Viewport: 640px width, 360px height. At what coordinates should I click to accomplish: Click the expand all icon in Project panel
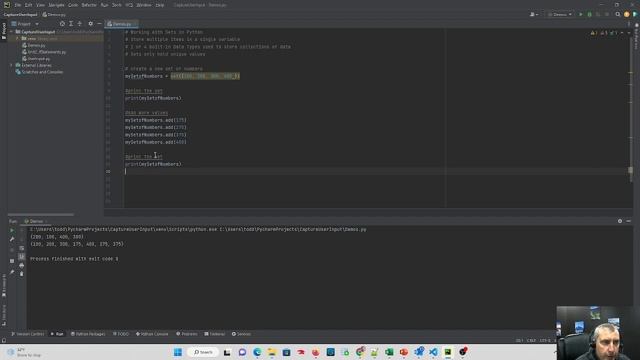click(71, 24)
